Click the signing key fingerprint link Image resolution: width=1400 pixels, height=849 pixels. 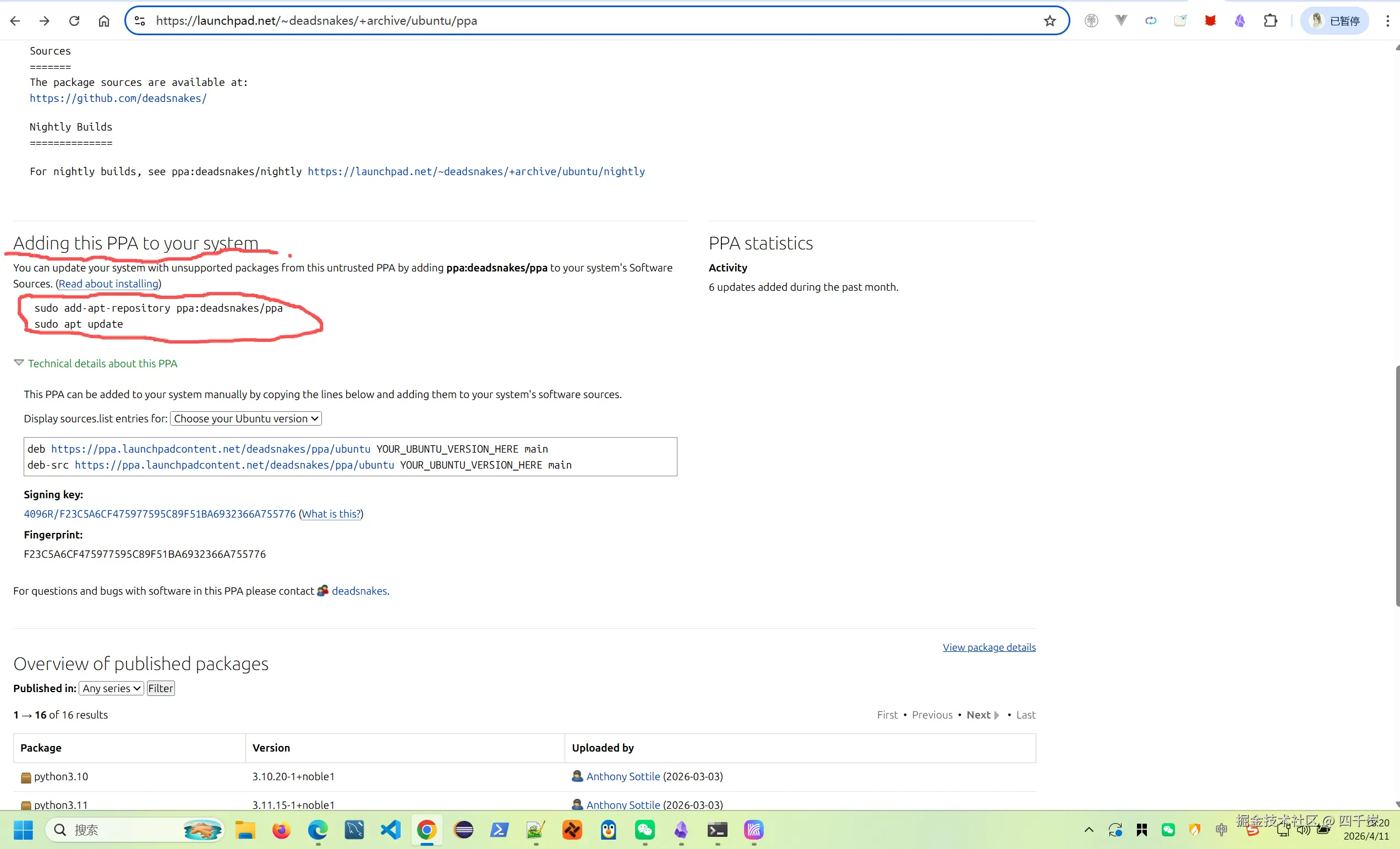[x=160, y=514]
